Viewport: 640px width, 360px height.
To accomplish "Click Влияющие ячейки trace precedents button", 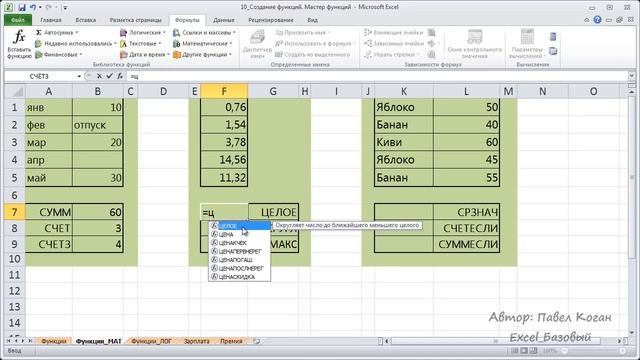I will click(x=394, y=33).
